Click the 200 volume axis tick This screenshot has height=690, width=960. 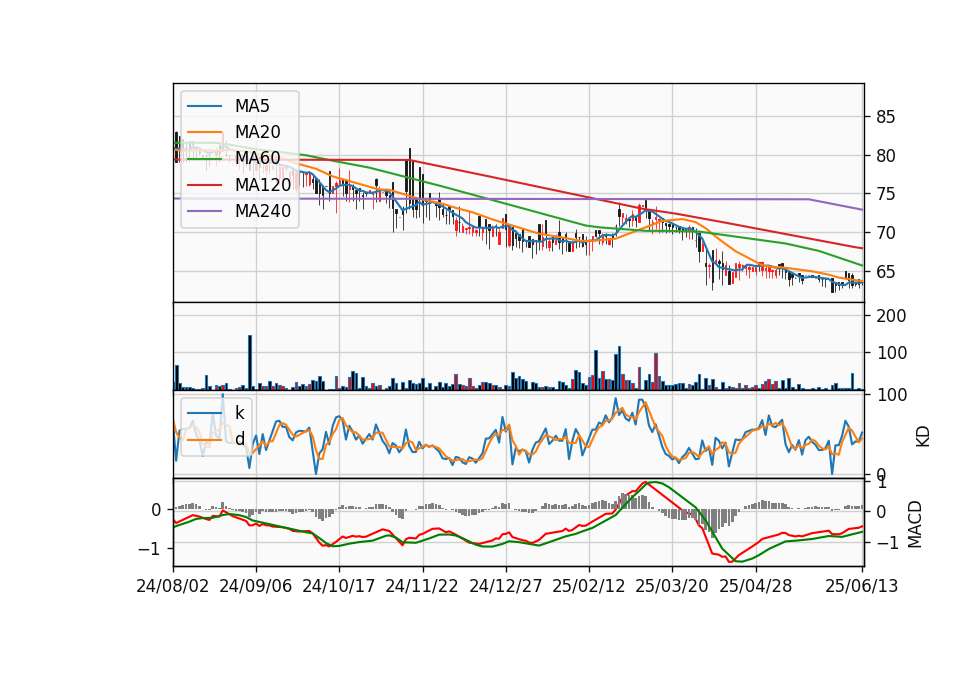click(891, 316)
